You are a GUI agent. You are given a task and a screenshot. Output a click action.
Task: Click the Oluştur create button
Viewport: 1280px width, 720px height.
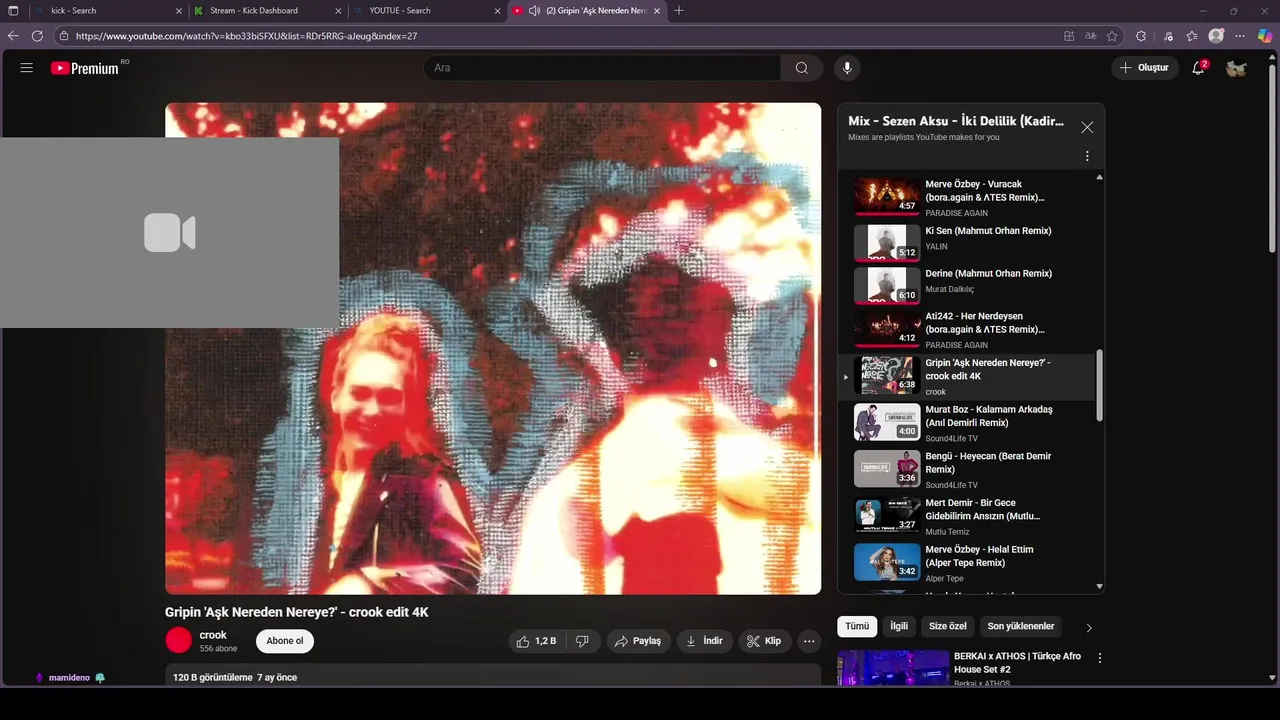pos(1144,68)
